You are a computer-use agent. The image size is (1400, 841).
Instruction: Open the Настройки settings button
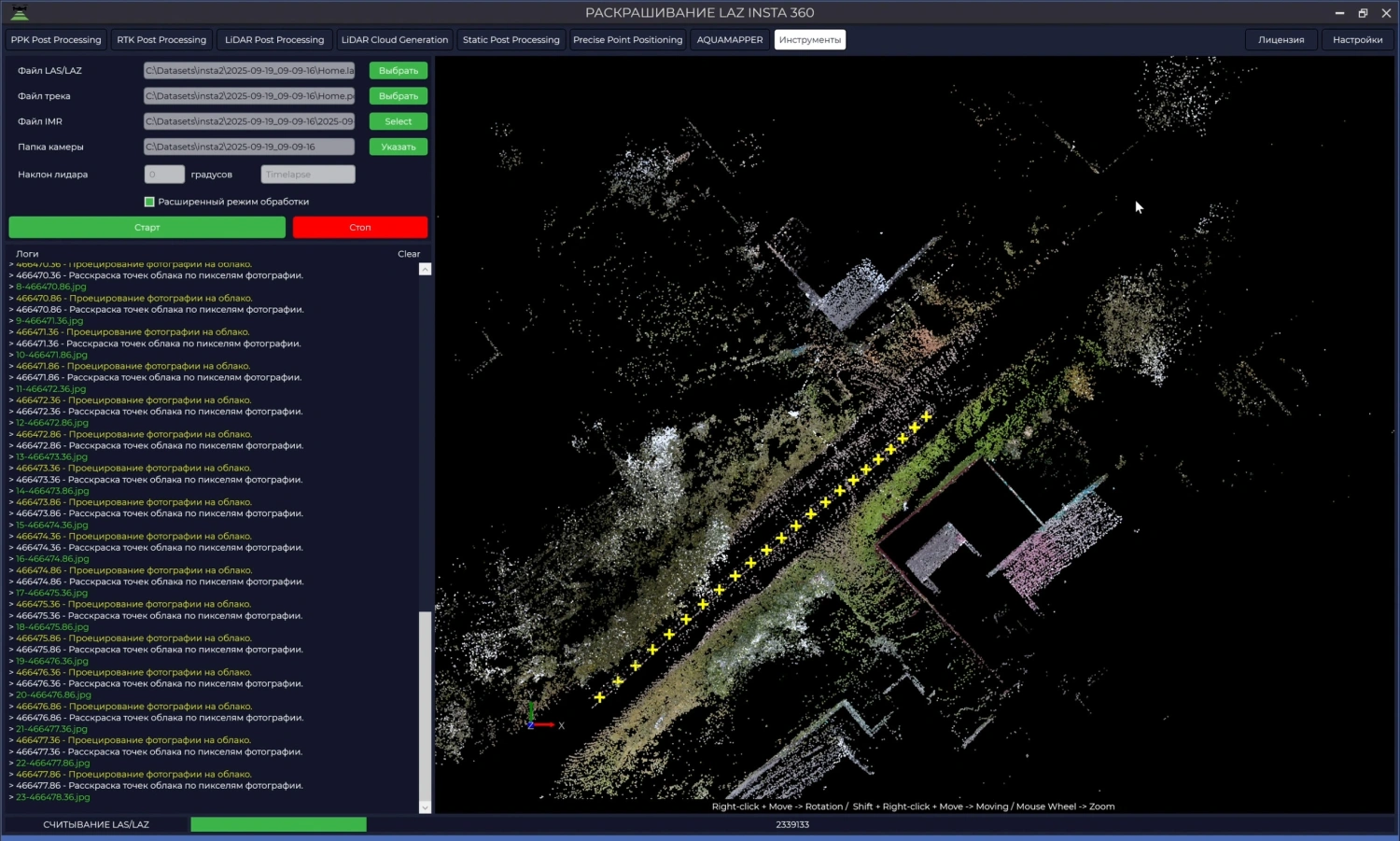1357,40
